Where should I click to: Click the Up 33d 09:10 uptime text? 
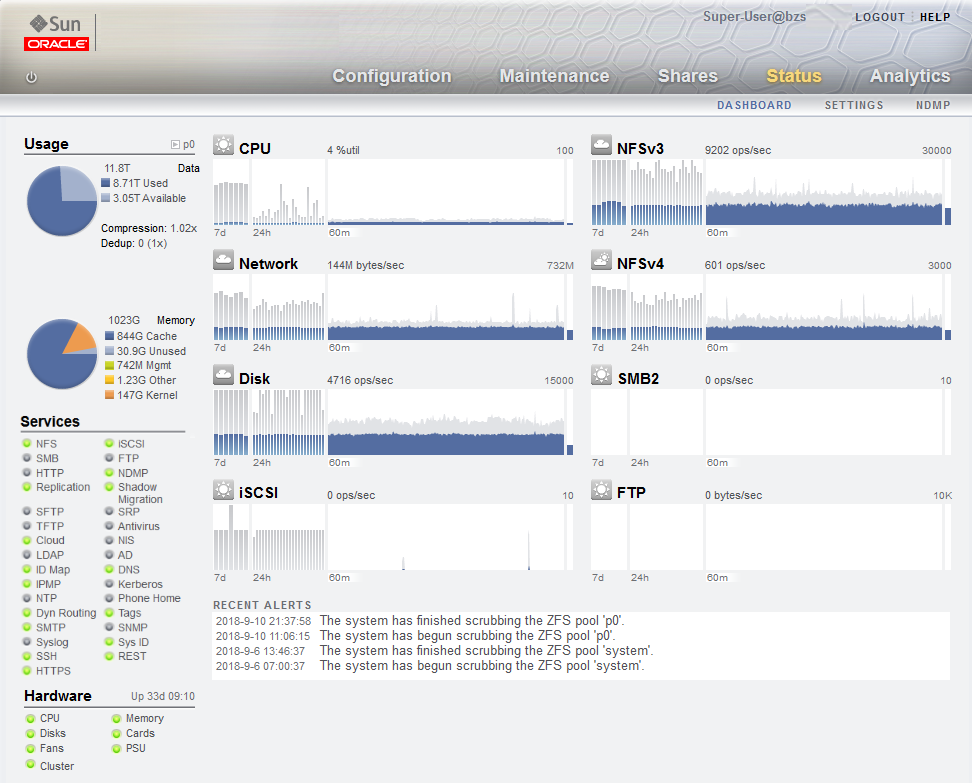pyautogui.click(x=162, y=696)
